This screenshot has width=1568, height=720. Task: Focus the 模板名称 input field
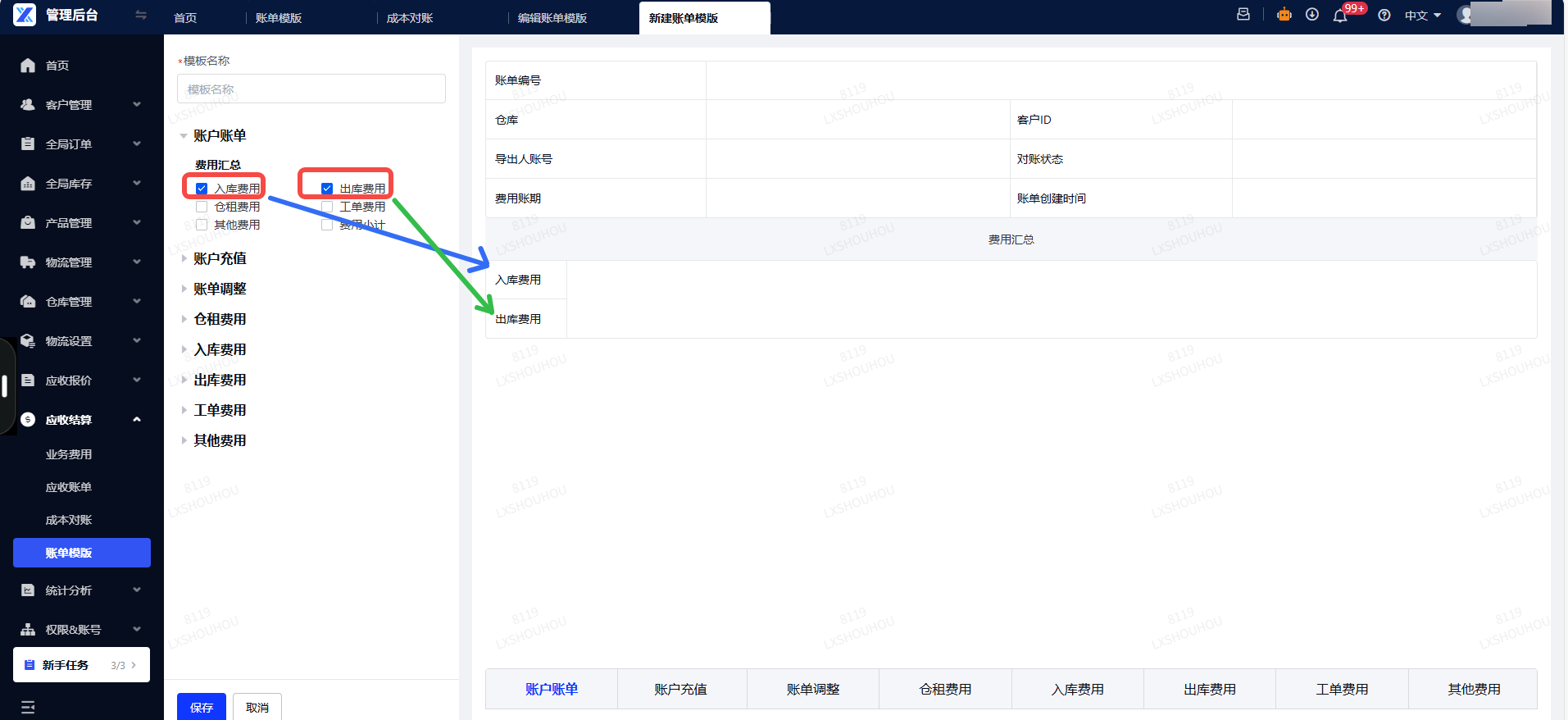(x=311, y=89)
